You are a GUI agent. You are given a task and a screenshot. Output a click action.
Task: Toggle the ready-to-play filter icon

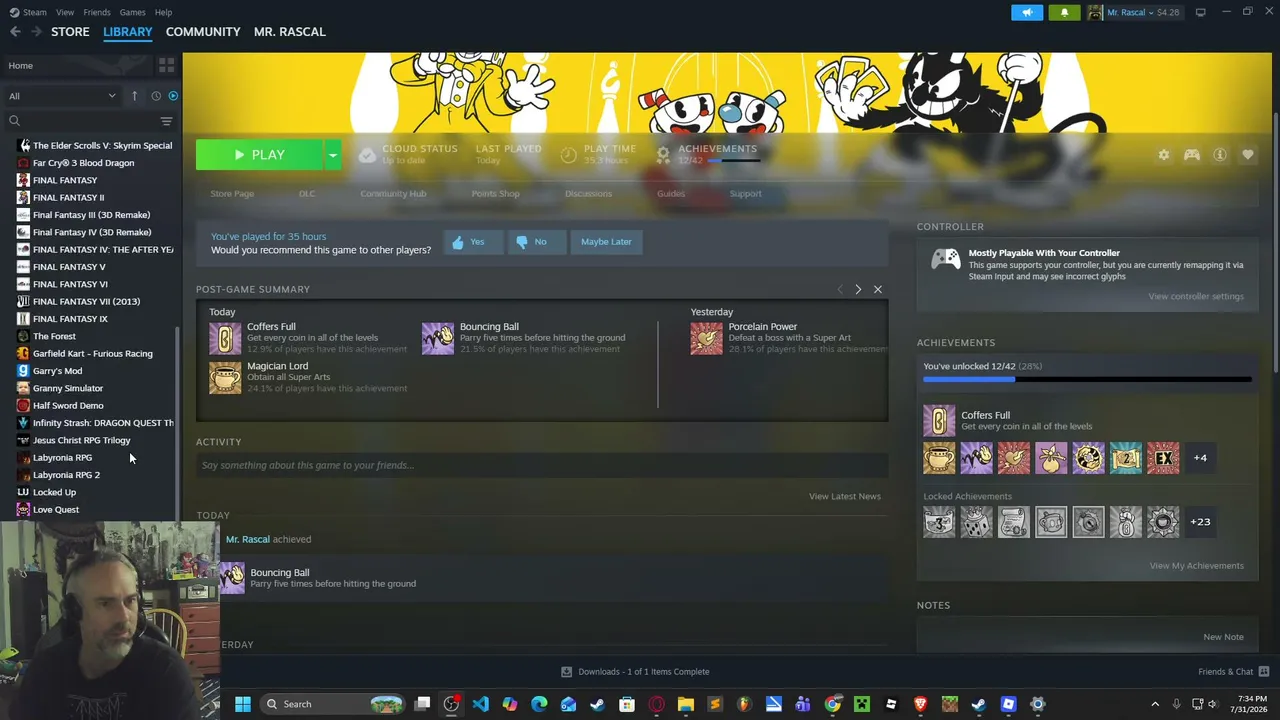pos(173,96)
